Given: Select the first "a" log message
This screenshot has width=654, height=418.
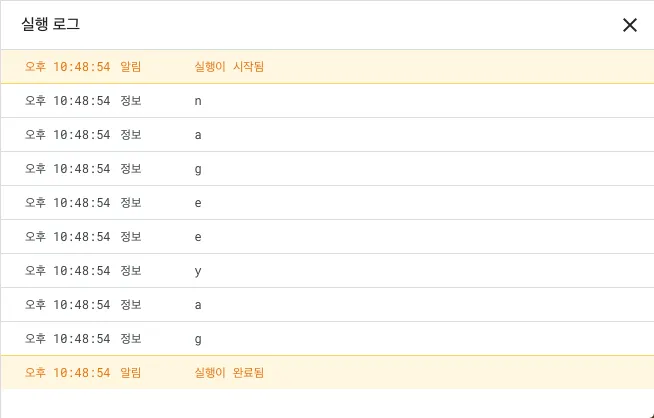Looking at the screenshot, I should 199,135.
